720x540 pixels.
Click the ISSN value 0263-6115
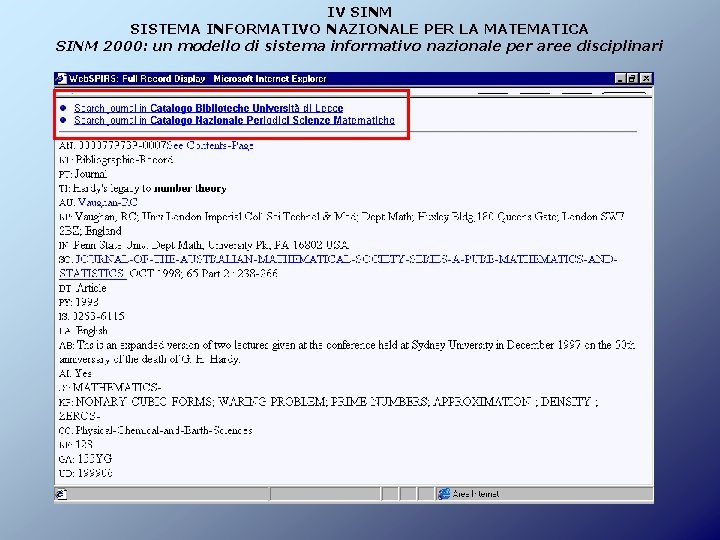point(99,316)
